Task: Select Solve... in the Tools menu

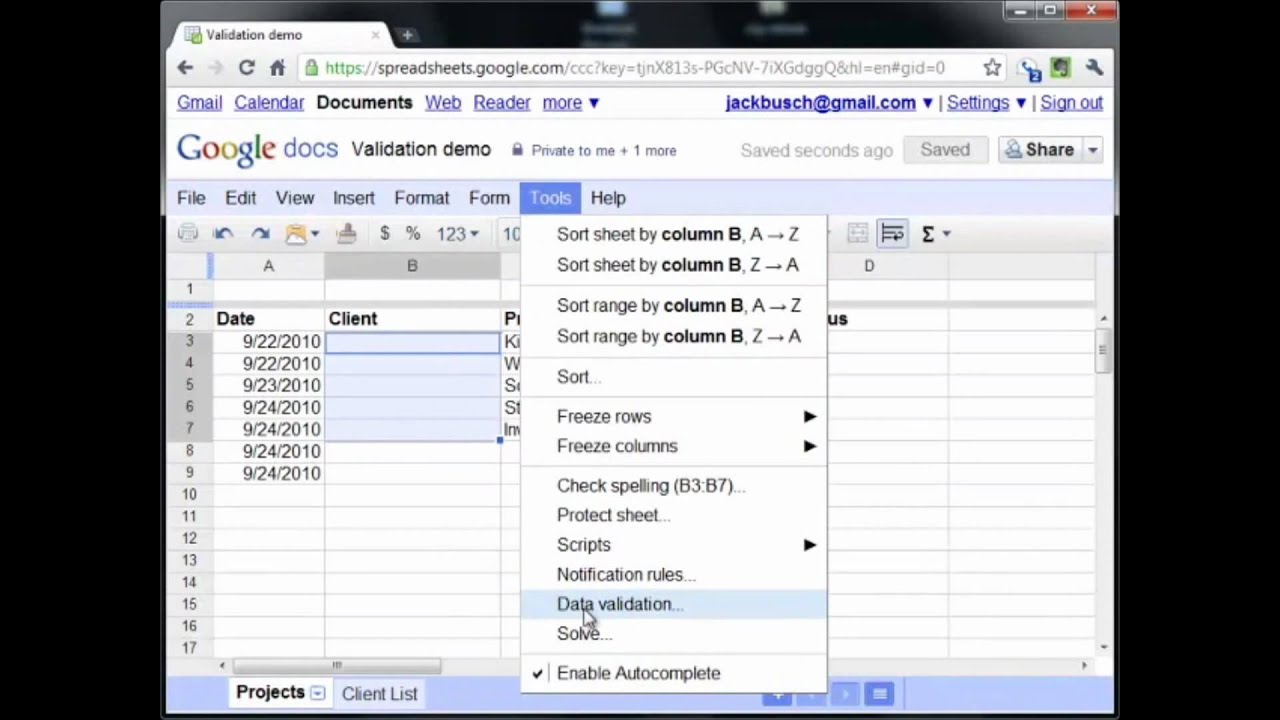Action: click(x=675, y=633)
